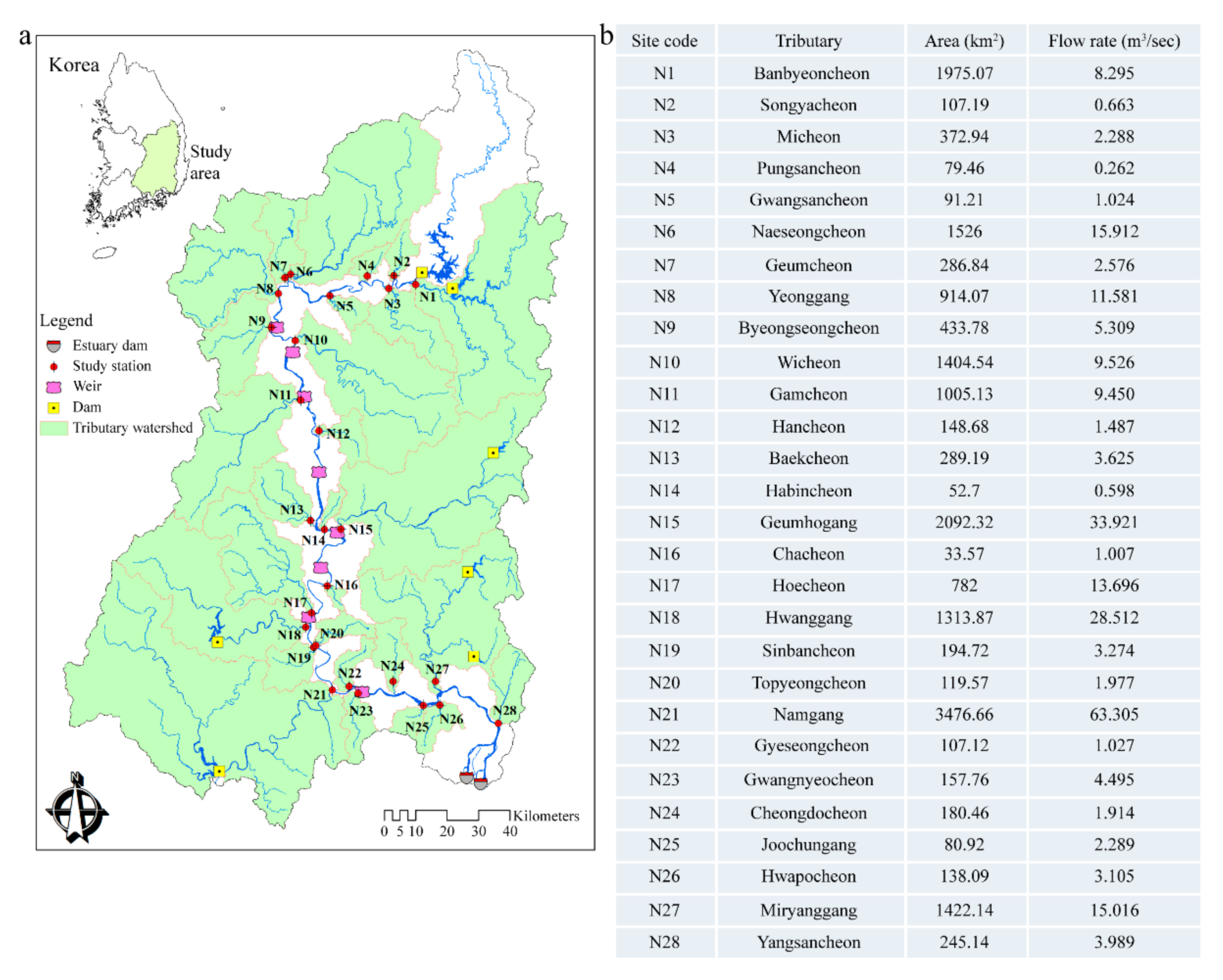This screenshot has width=1223, height=980.
Task: Click the Site code column header
Action: [x=664, y=41]
